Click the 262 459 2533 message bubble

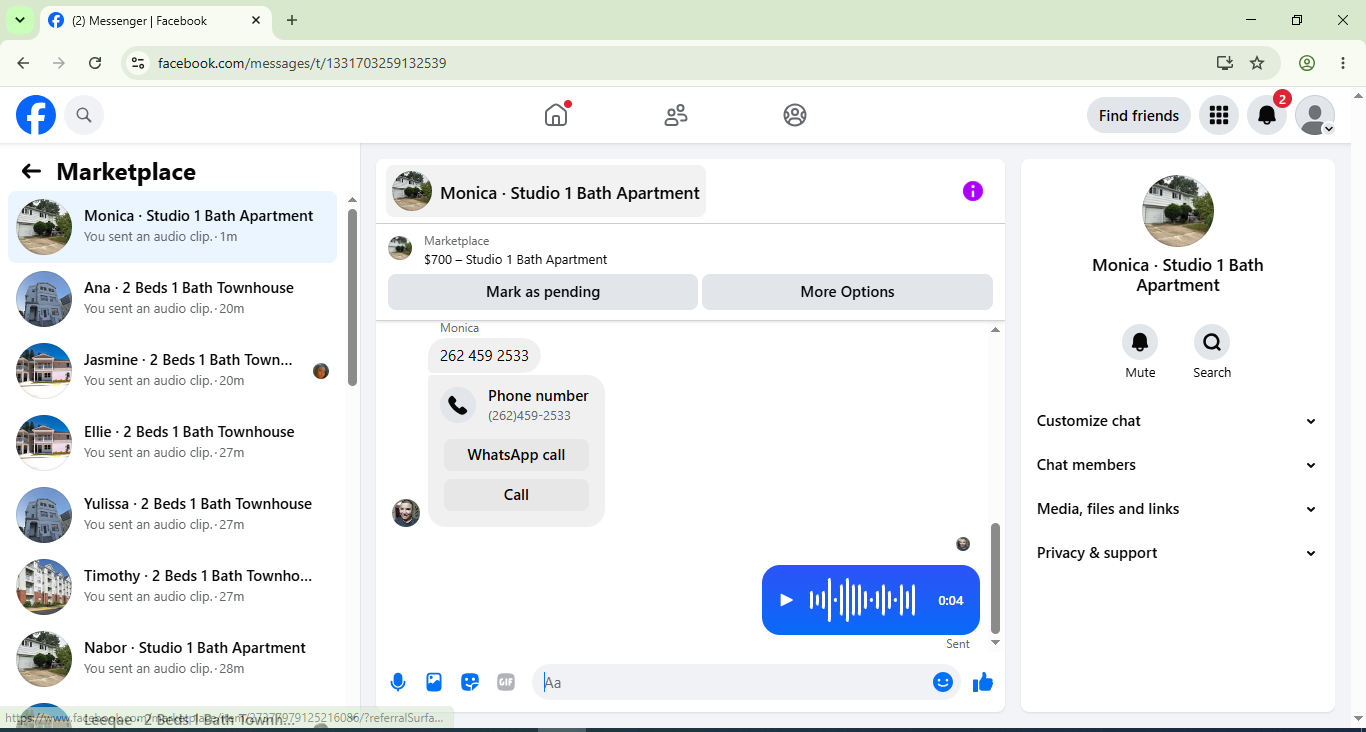click(x=484, y=356)
